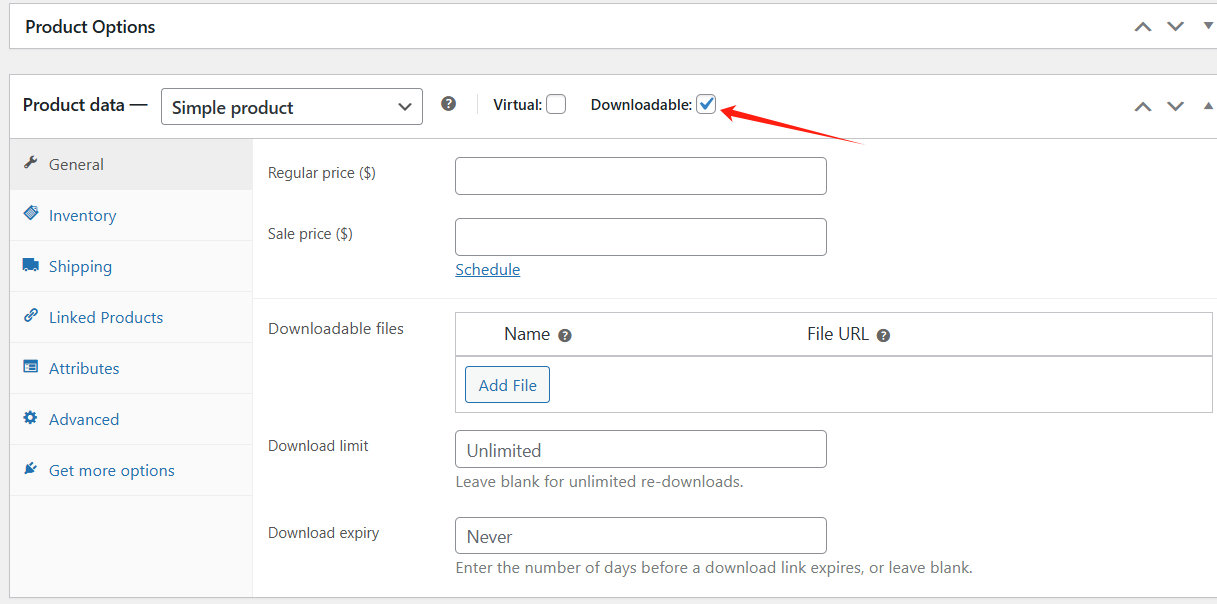Collapse the Product data panel

click(1208, 106)
